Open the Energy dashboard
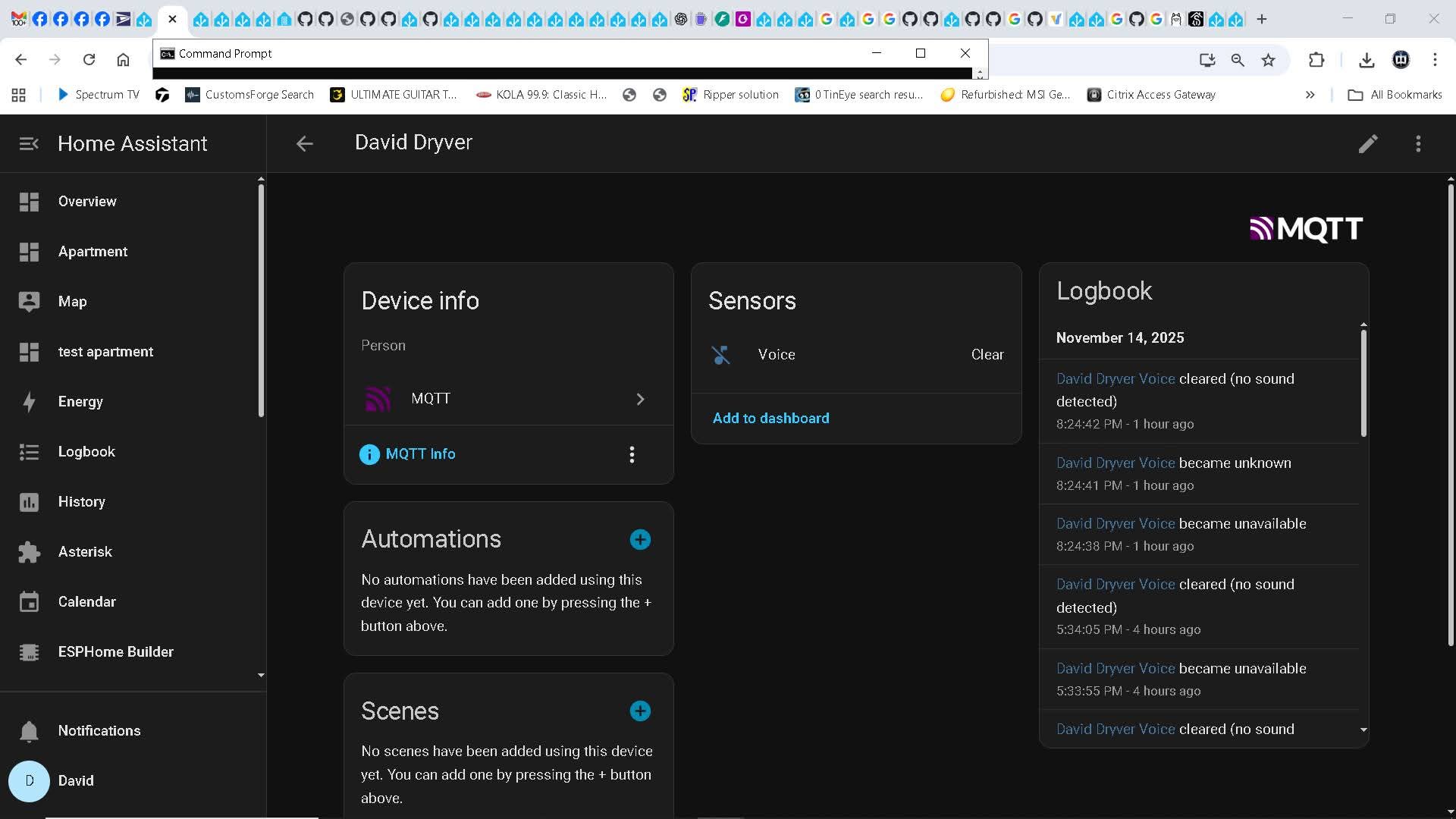1456x819 pixels. click(x=80, y=402)
